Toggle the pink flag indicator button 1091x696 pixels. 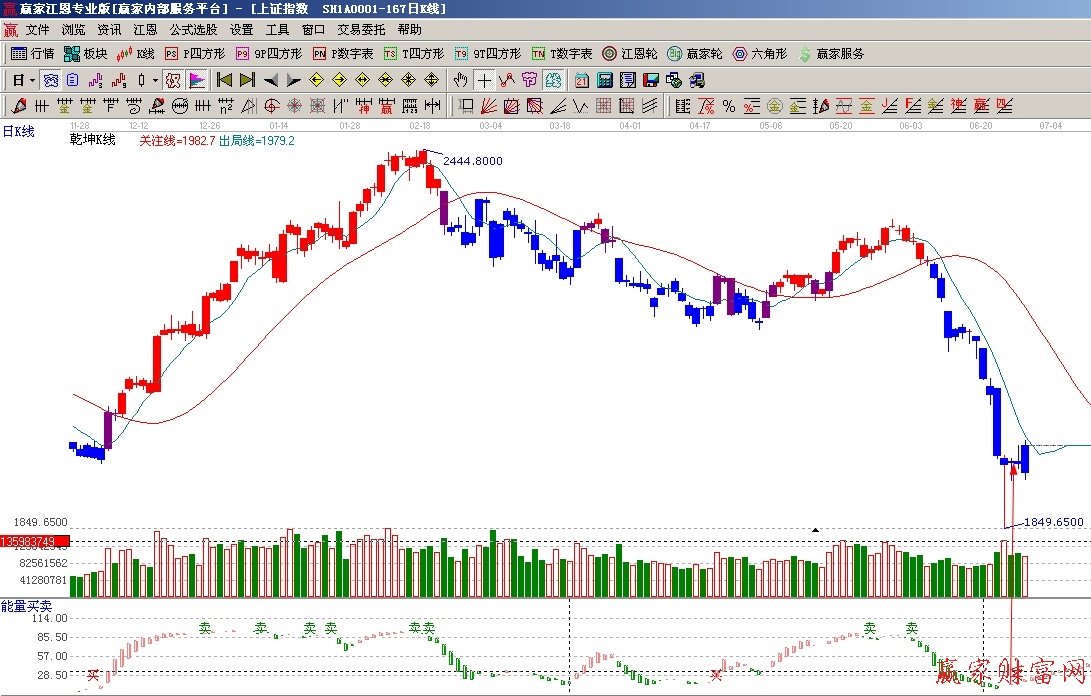(196, 80)
